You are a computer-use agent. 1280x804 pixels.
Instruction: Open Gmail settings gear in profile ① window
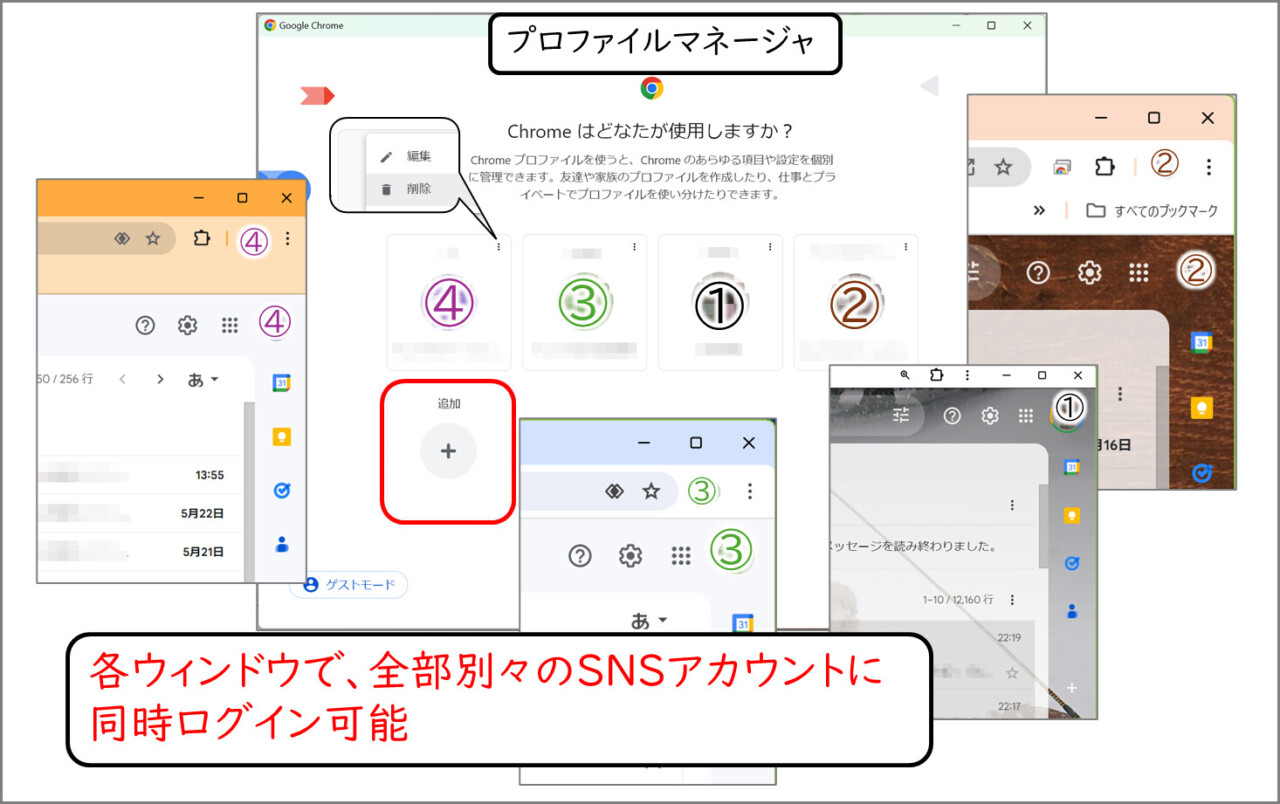pyautogui.click(x=990, y=416)
